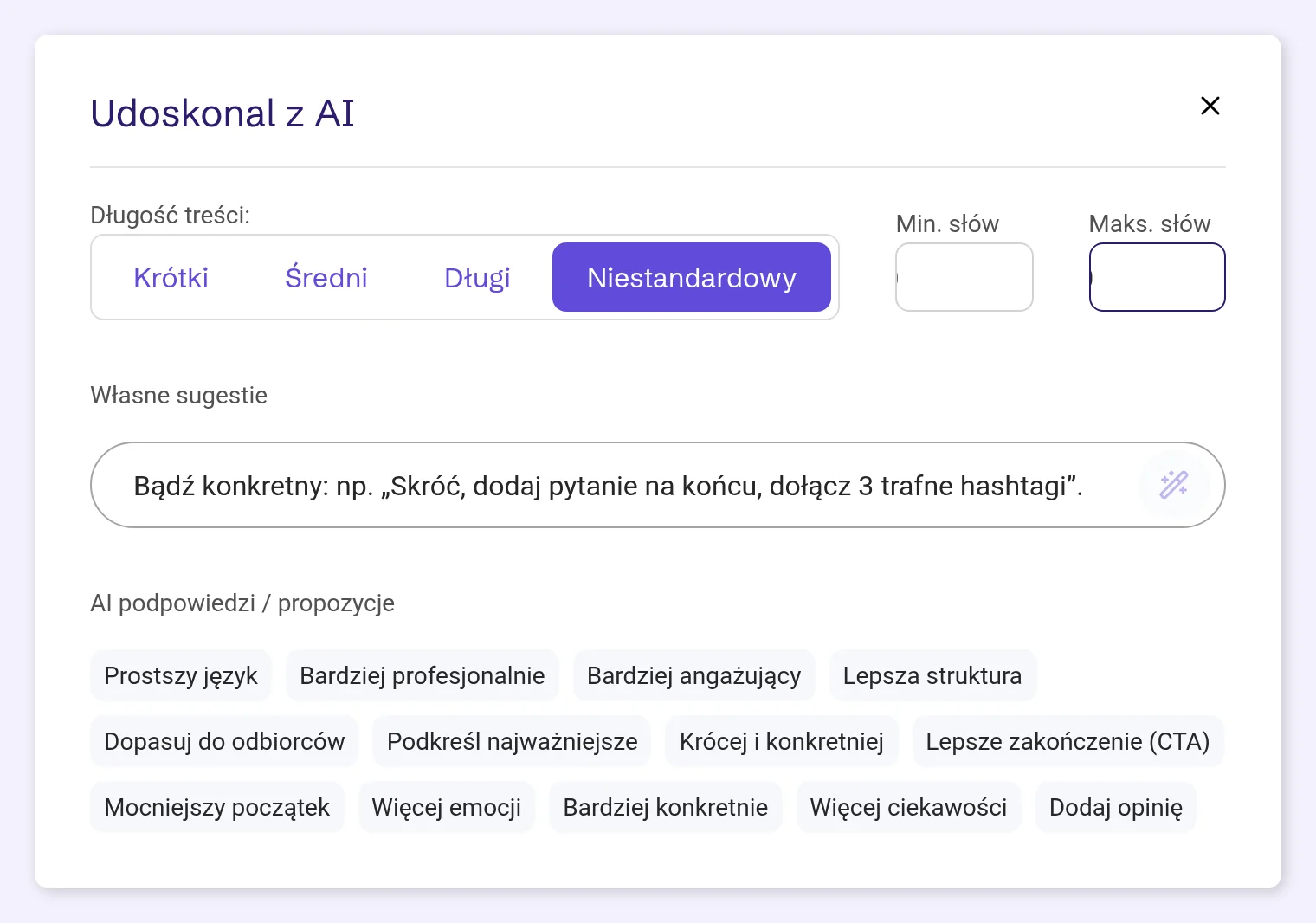Viewport: 1316px width, 923px height.
Task: Click the Dodaj opinię suggestion chip
Action: (1116, 807)
